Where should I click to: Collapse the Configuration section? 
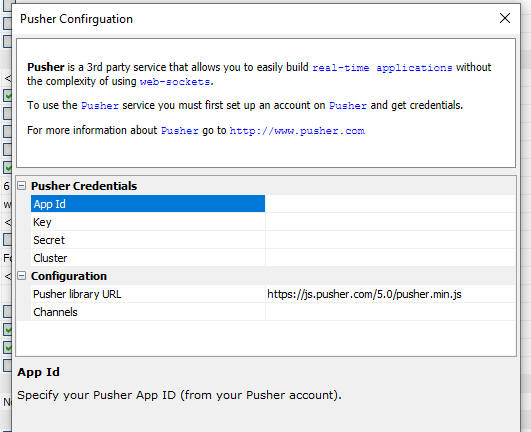(22, 276)
